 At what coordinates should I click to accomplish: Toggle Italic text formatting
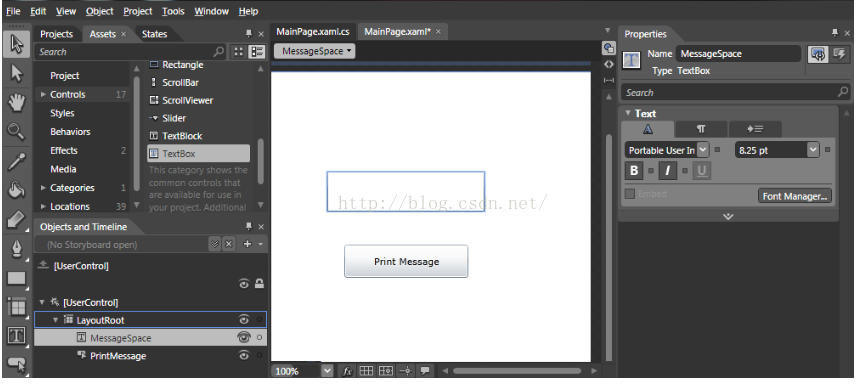click(x=667, y=171)
